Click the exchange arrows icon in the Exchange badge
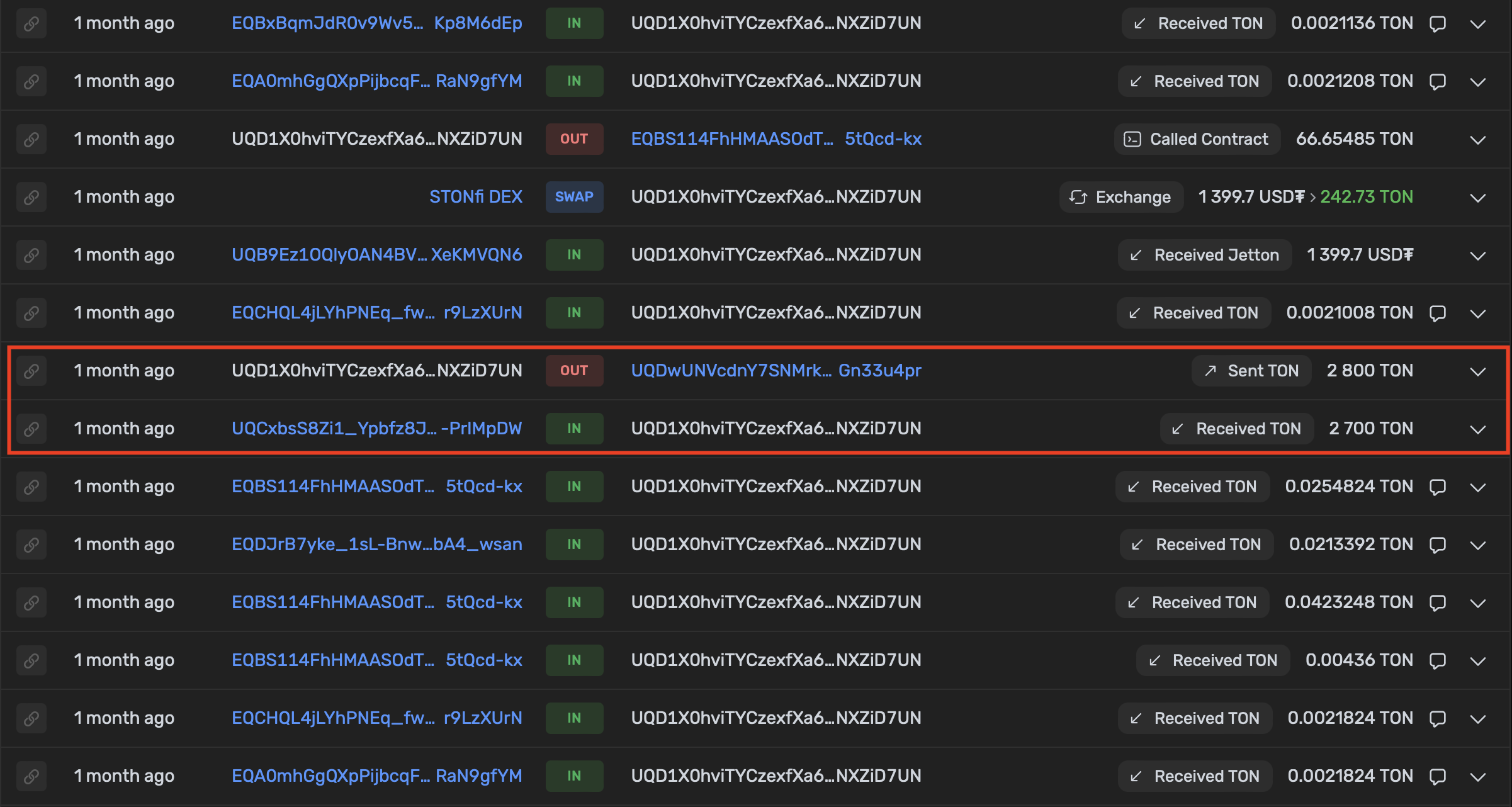The image size is (1512, 807). [x=1078, y=197]
